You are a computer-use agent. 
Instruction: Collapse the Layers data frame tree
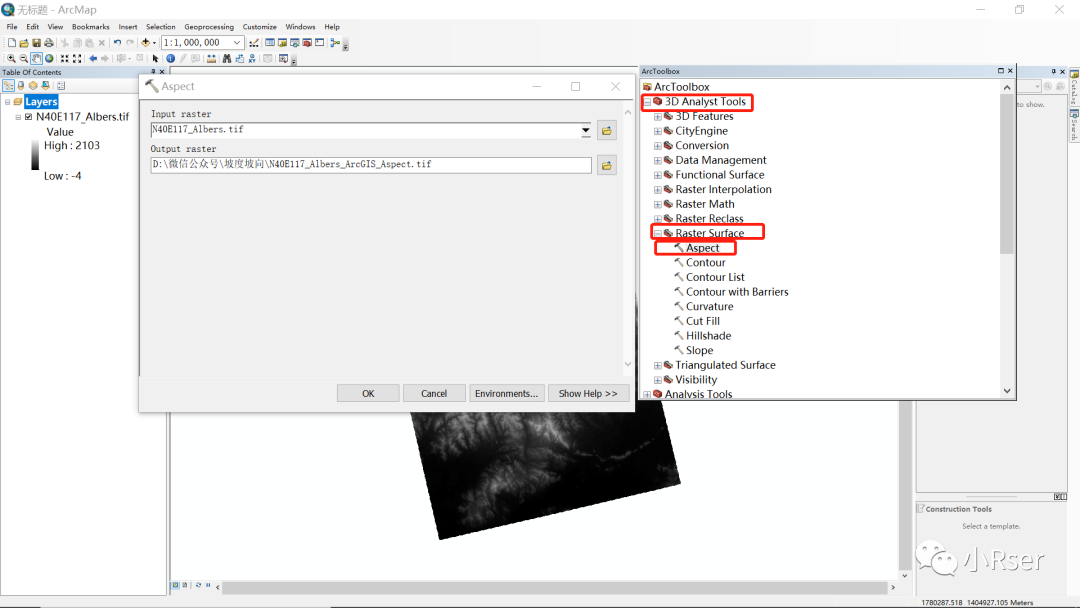click(x=8, y=102)
